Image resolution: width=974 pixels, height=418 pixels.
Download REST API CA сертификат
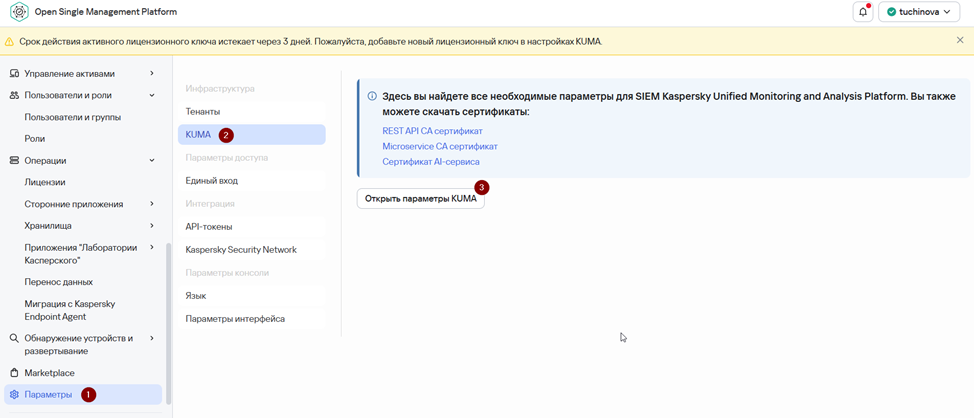[x=432, y=131]
